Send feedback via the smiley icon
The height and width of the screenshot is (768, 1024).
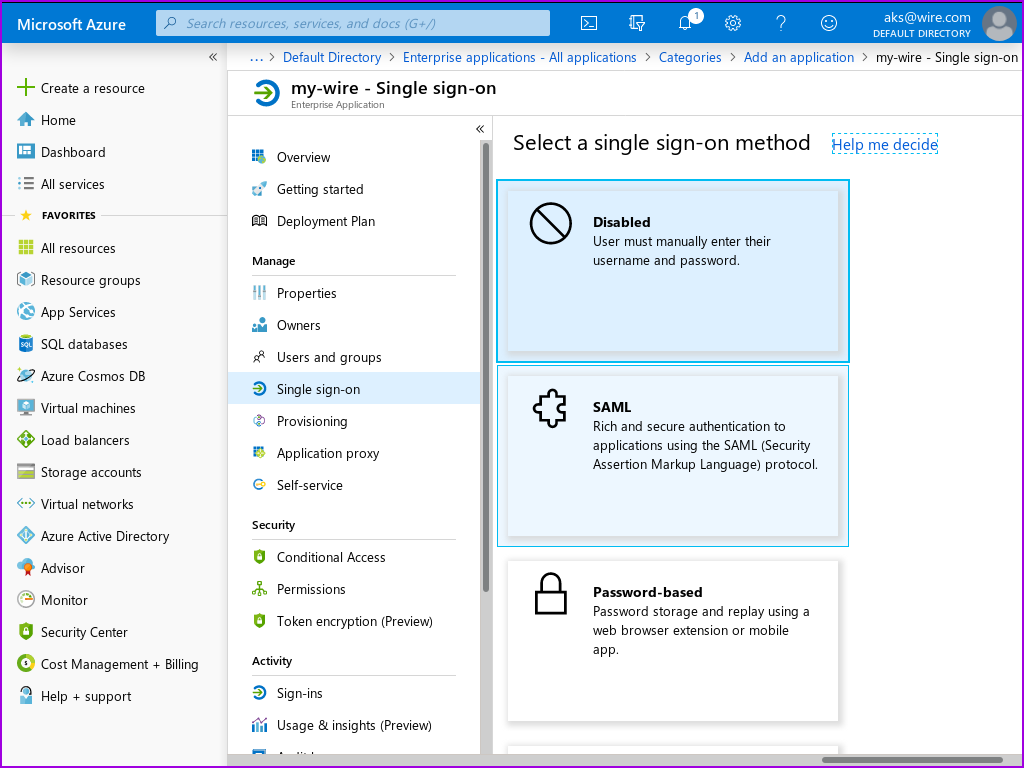[829, 23]
